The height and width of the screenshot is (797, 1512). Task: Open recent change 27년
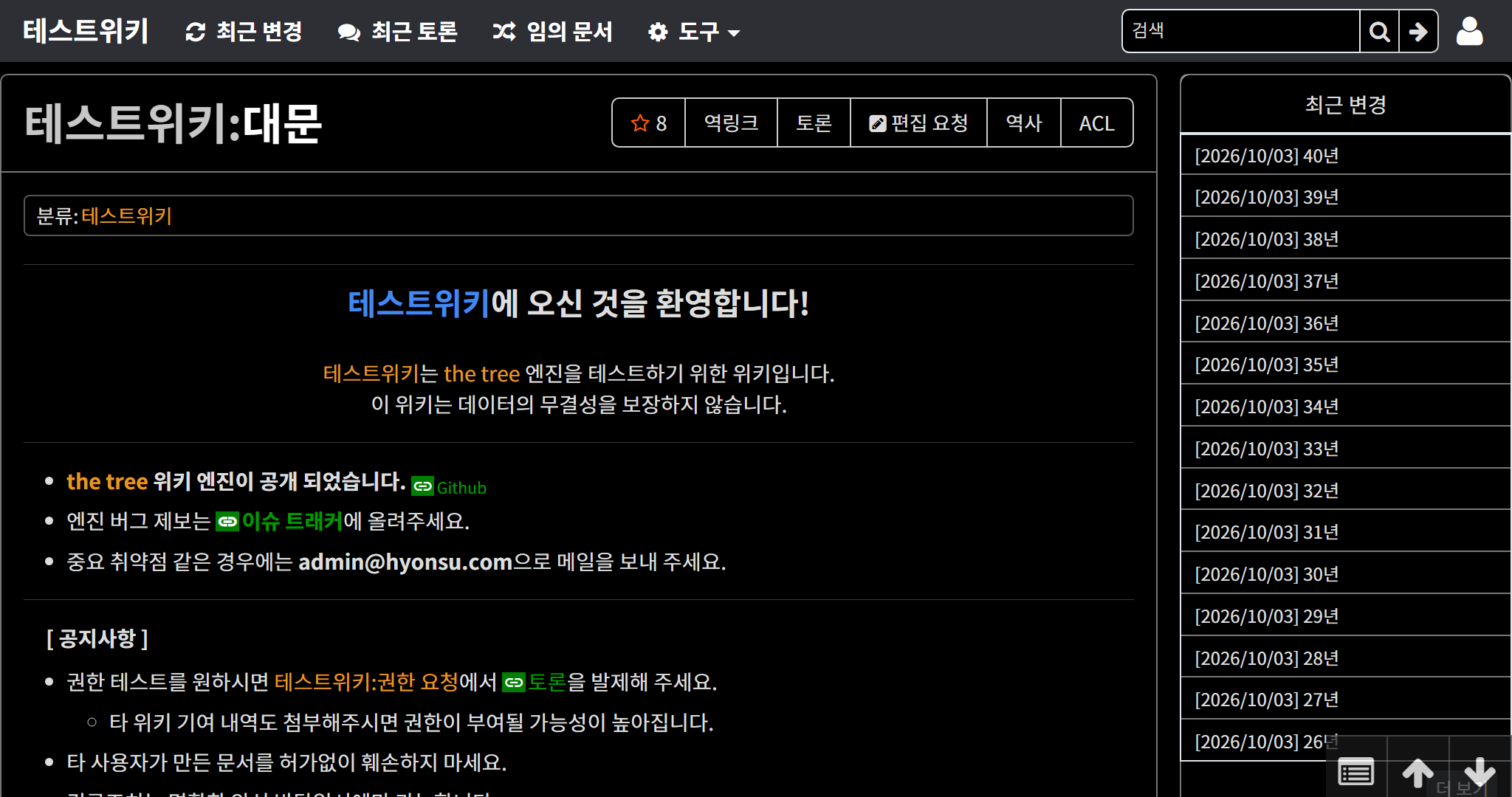(1345, 700)
